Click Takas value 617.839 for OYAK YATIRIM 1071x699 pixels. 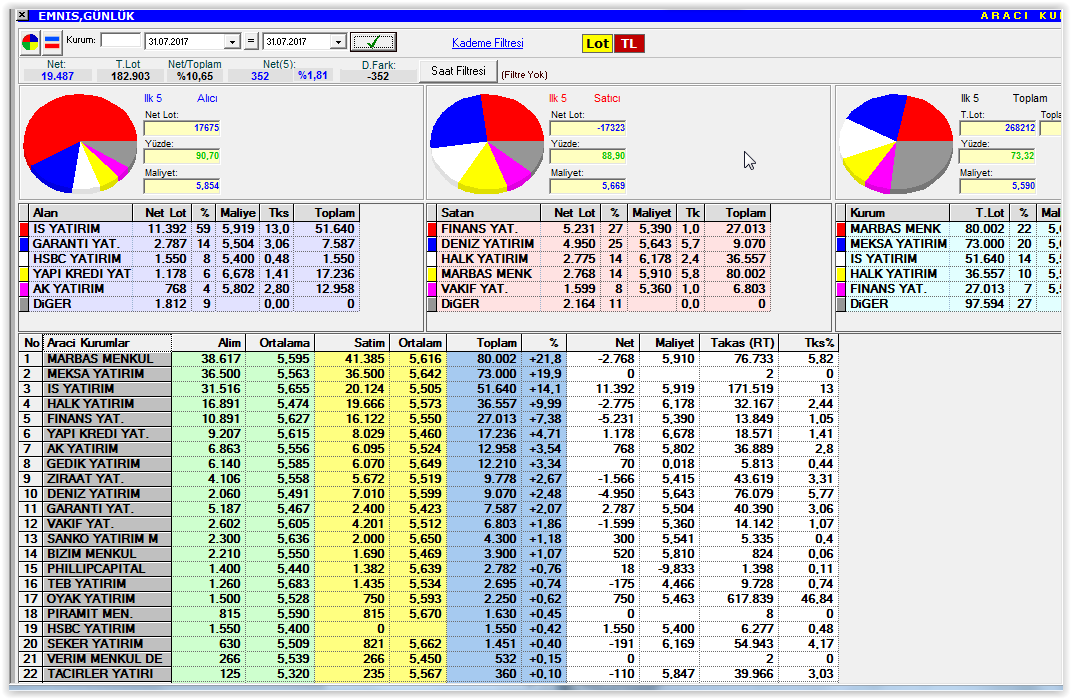click(750, 599)
